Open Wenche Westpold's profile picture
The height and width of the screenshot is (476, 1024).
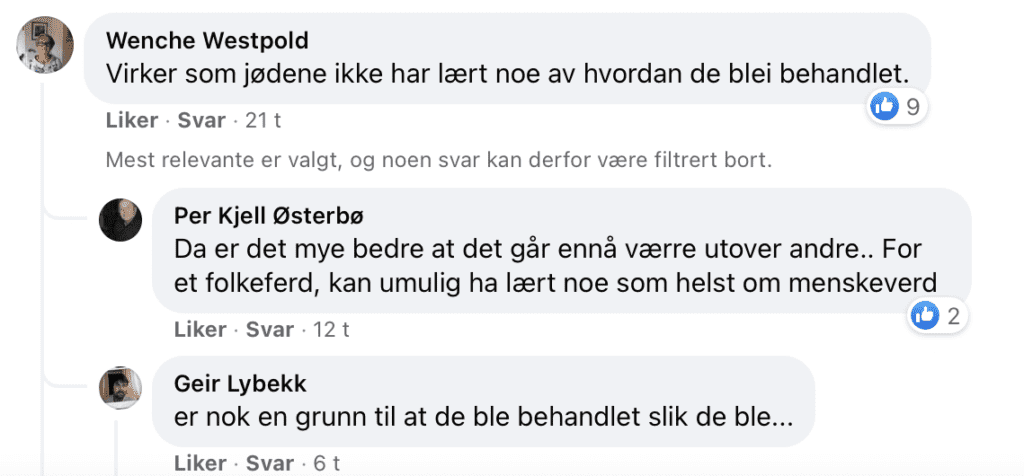coord(44,44)
